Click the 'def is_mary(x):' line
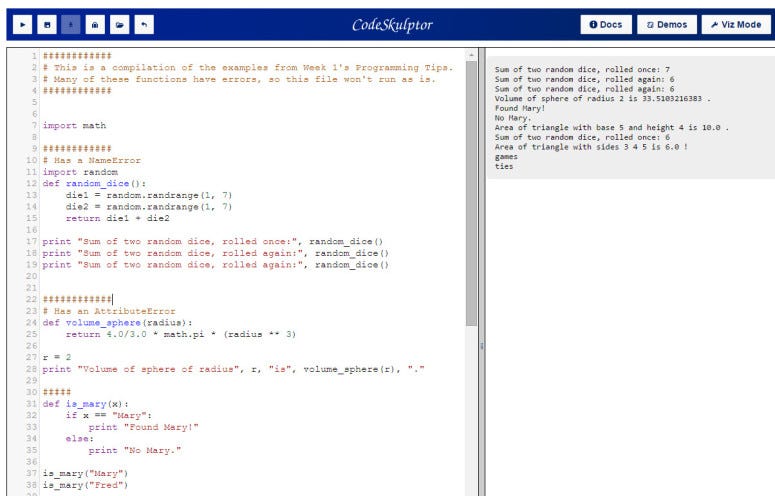This screenshot has height=496, width=775. [x=86, y=404]
